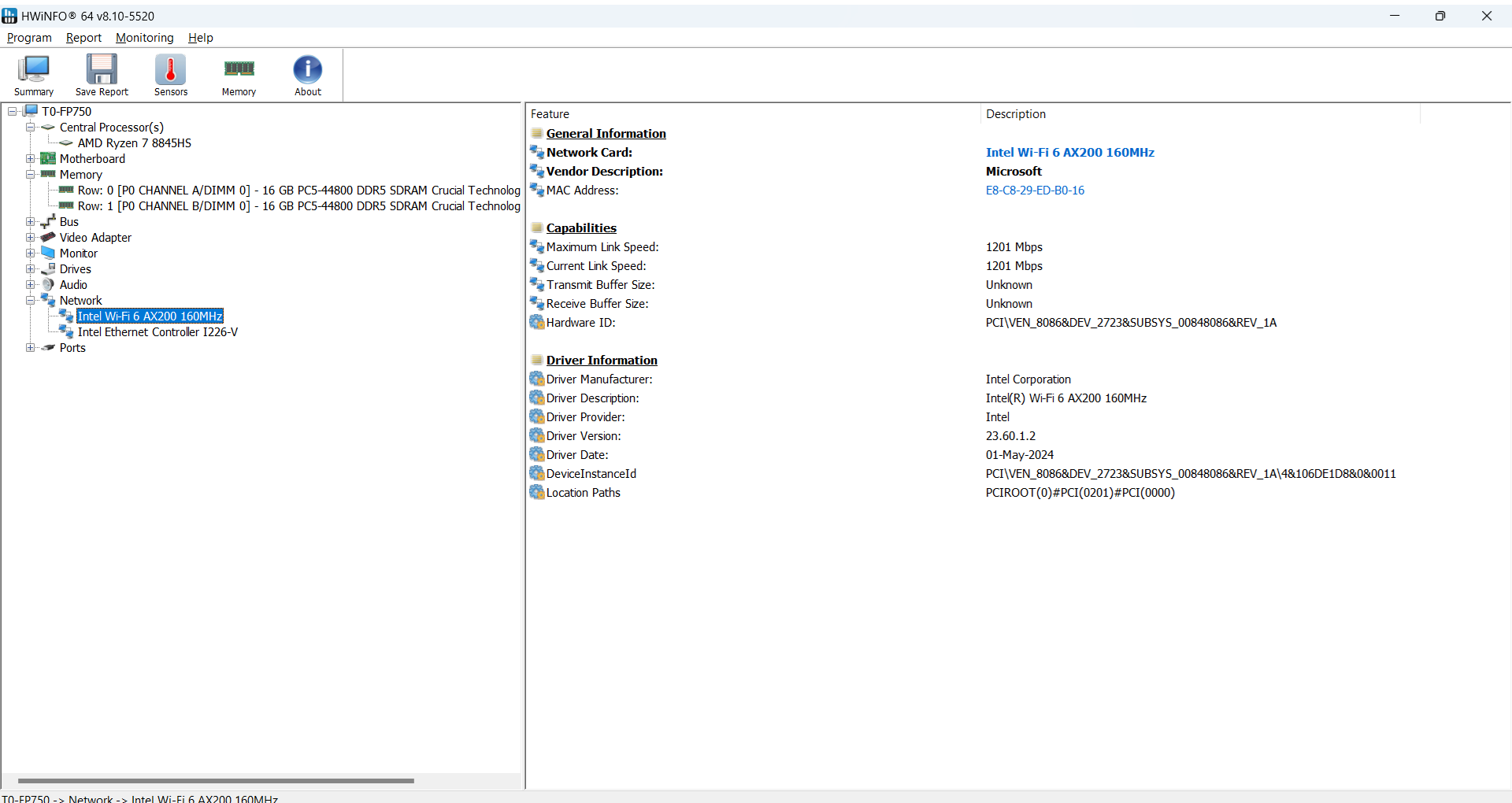1512x803 pixels.
Task: Expand the Bus node
Action: 30,221
